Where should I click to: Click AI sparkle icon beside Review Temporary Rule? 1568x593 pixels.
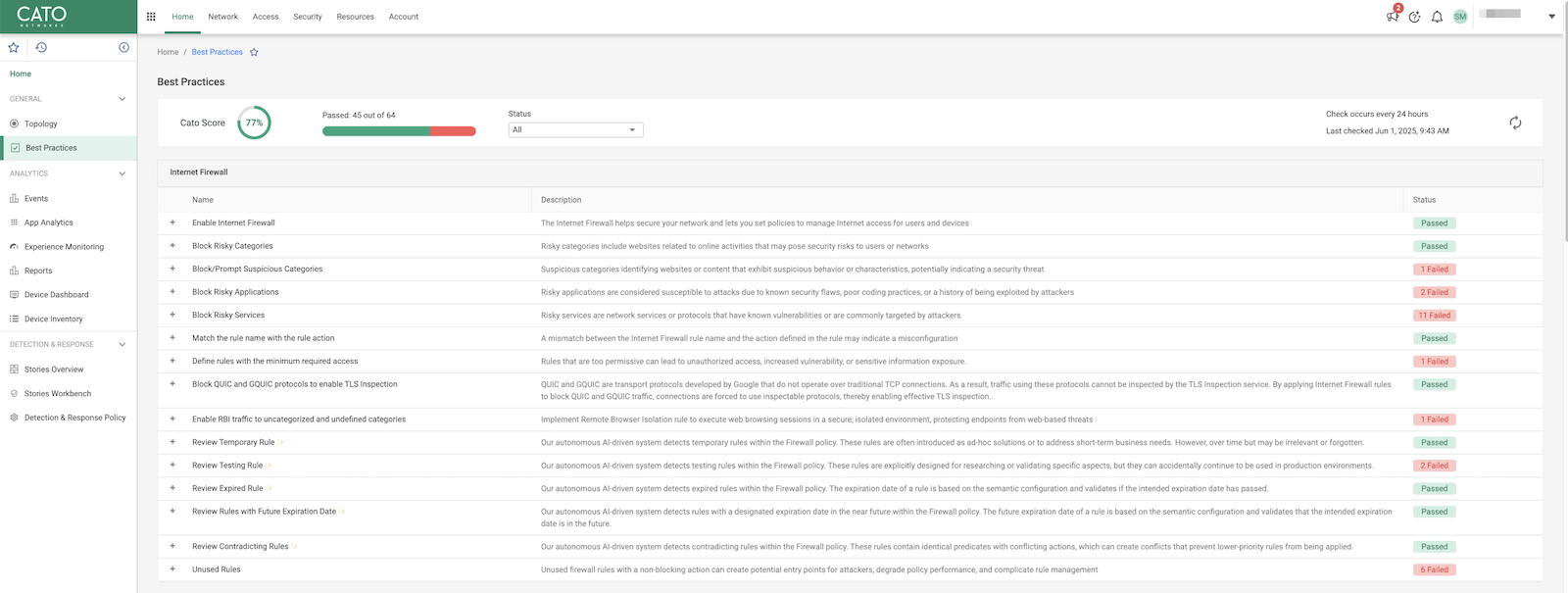(281, 442)
